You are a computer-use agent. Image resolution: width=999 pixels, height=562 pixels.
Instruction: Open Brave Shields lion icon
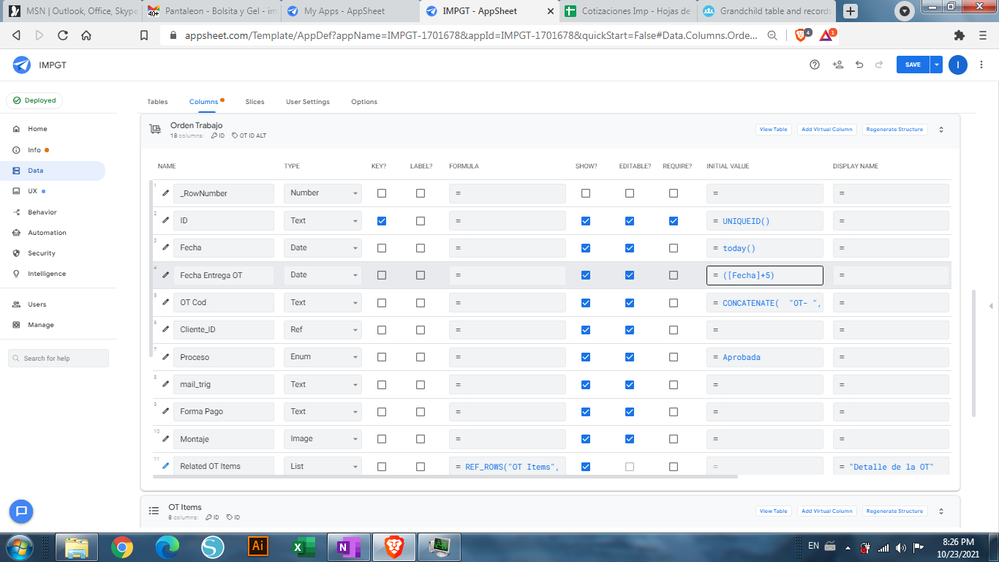click(801, 35)
